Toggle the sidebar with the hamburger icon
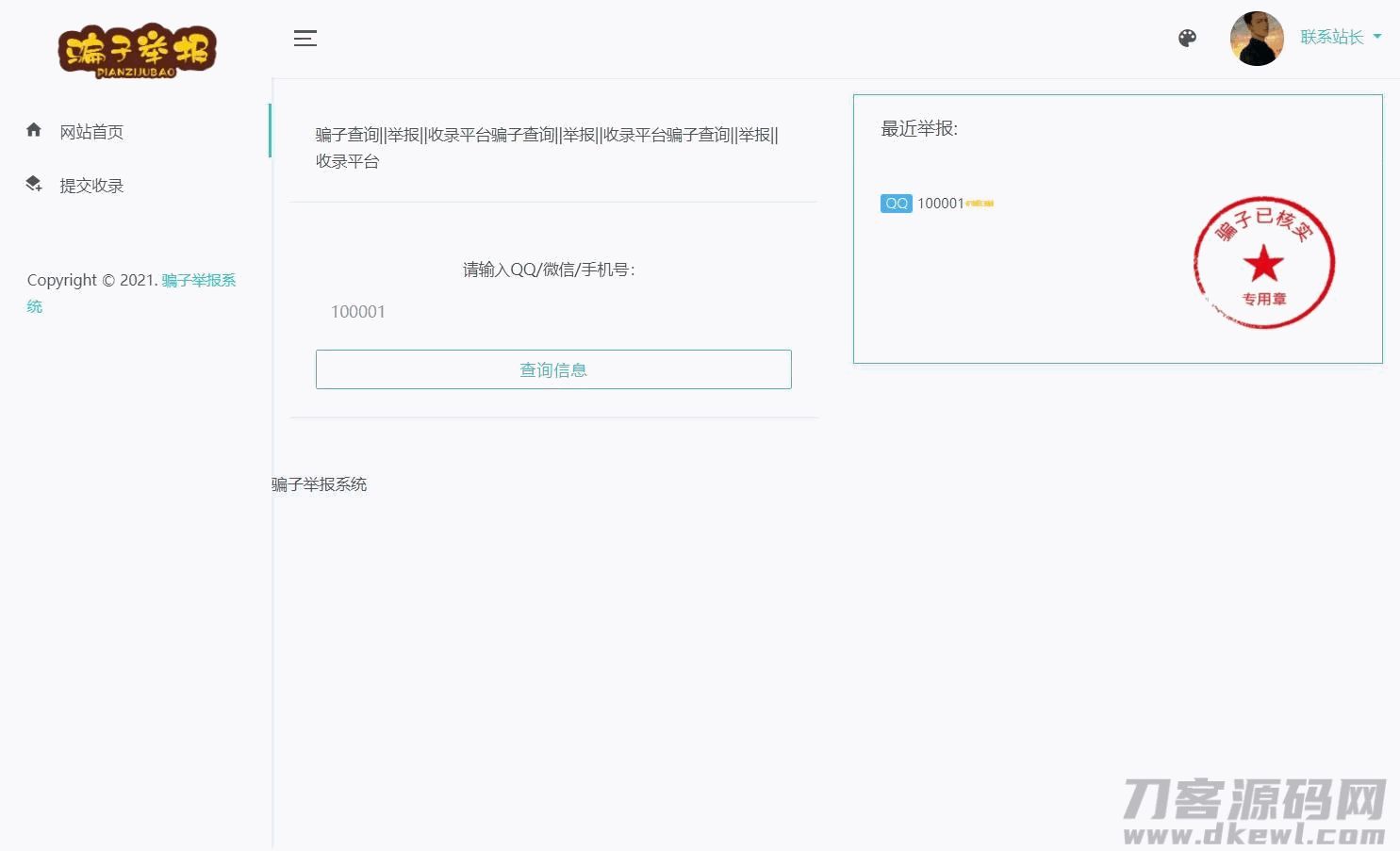Screen dimensions: 1400x851 click(x=305, y=39)
